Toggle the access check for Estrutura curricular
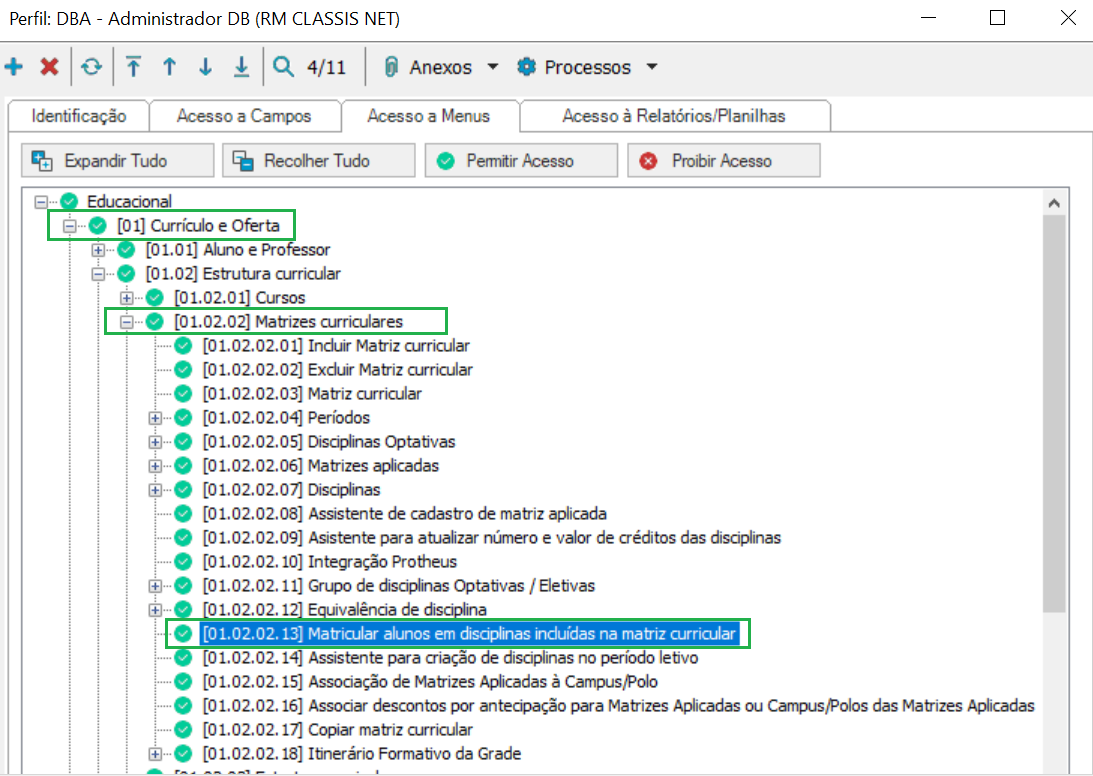Screen dimensions: 1093x776 pos(126,274)
